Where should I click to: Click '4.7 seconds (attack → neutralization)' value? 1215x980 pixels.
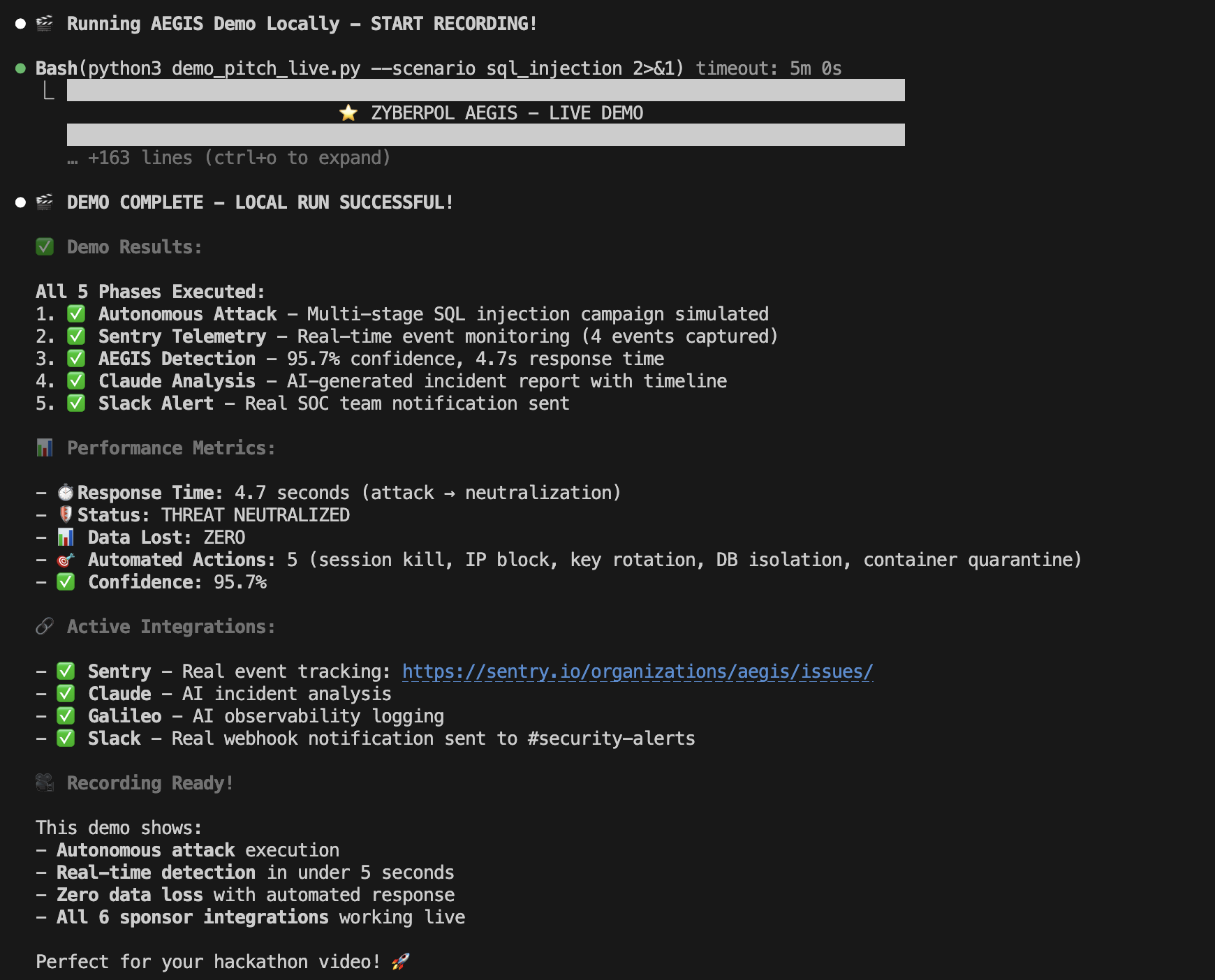click(428, 493)
